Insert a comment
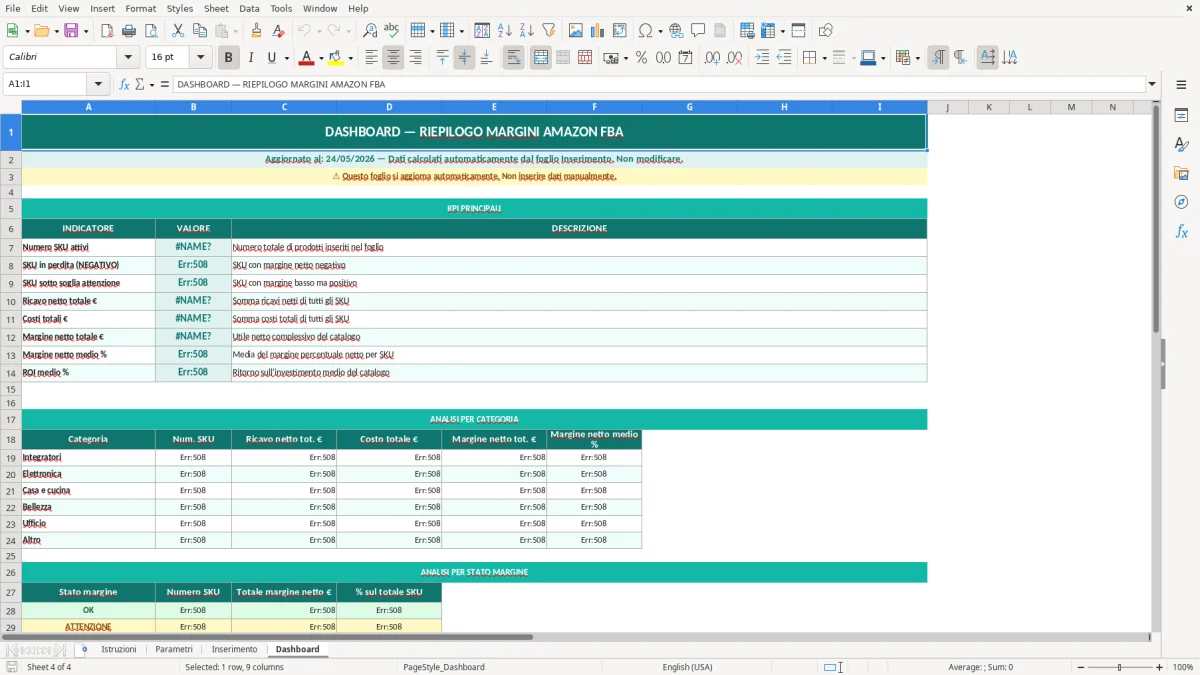This screenshot has width=1200, height=675. click(698, 31)
